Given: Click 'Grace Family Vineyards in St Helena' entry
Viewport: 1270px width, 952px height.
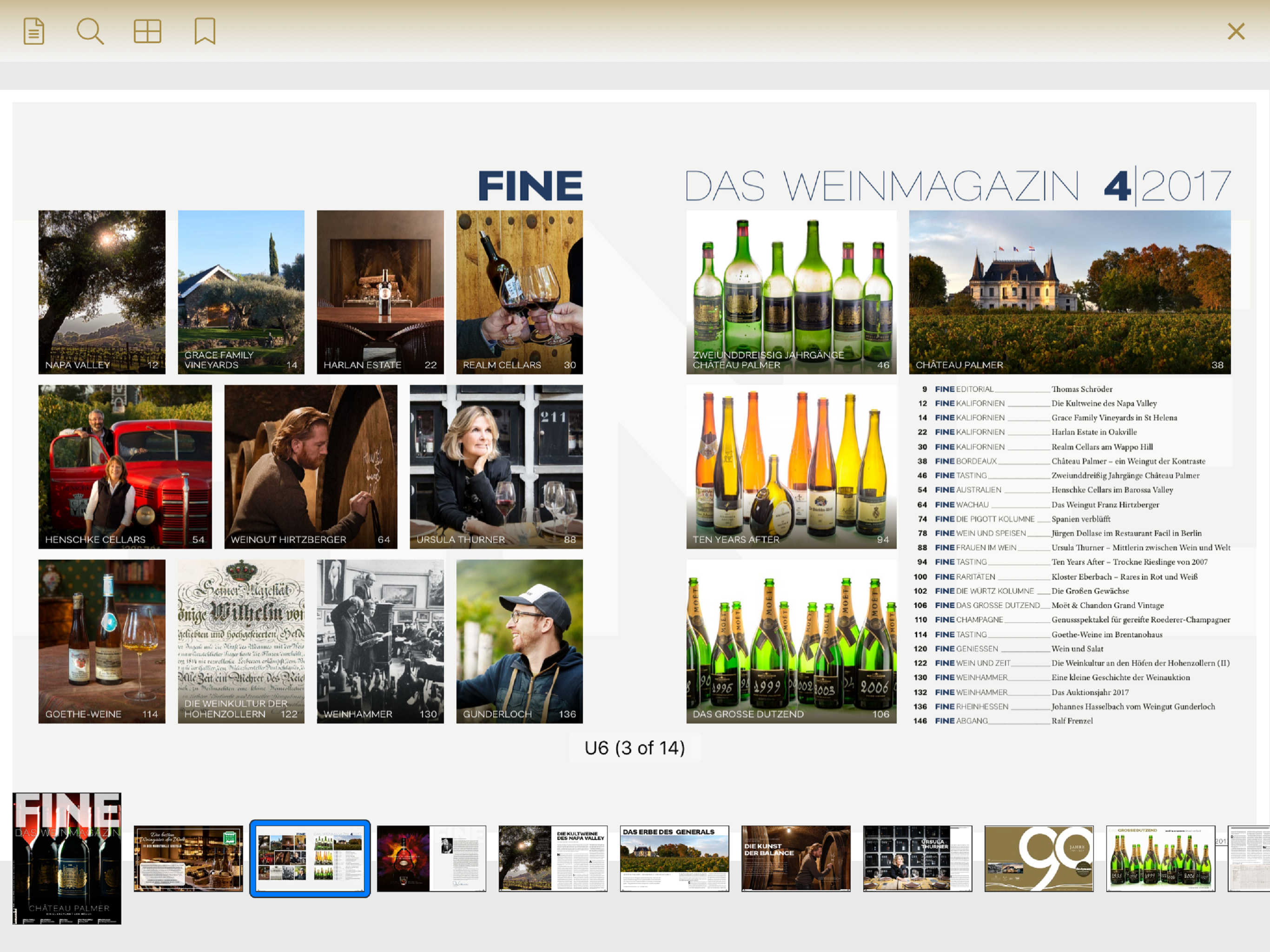Looking at the screenshot, I should [1114, 418].
